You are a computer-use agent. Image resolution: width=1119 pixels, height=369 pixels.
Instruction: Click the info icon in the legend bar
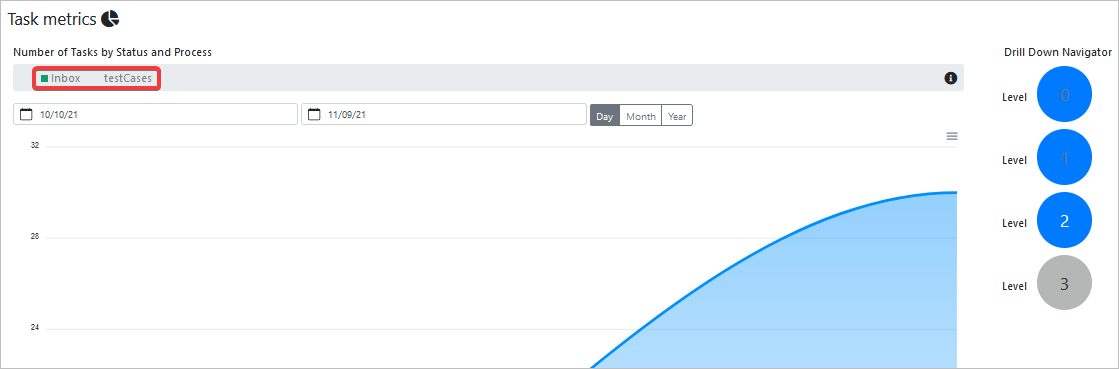950,78
